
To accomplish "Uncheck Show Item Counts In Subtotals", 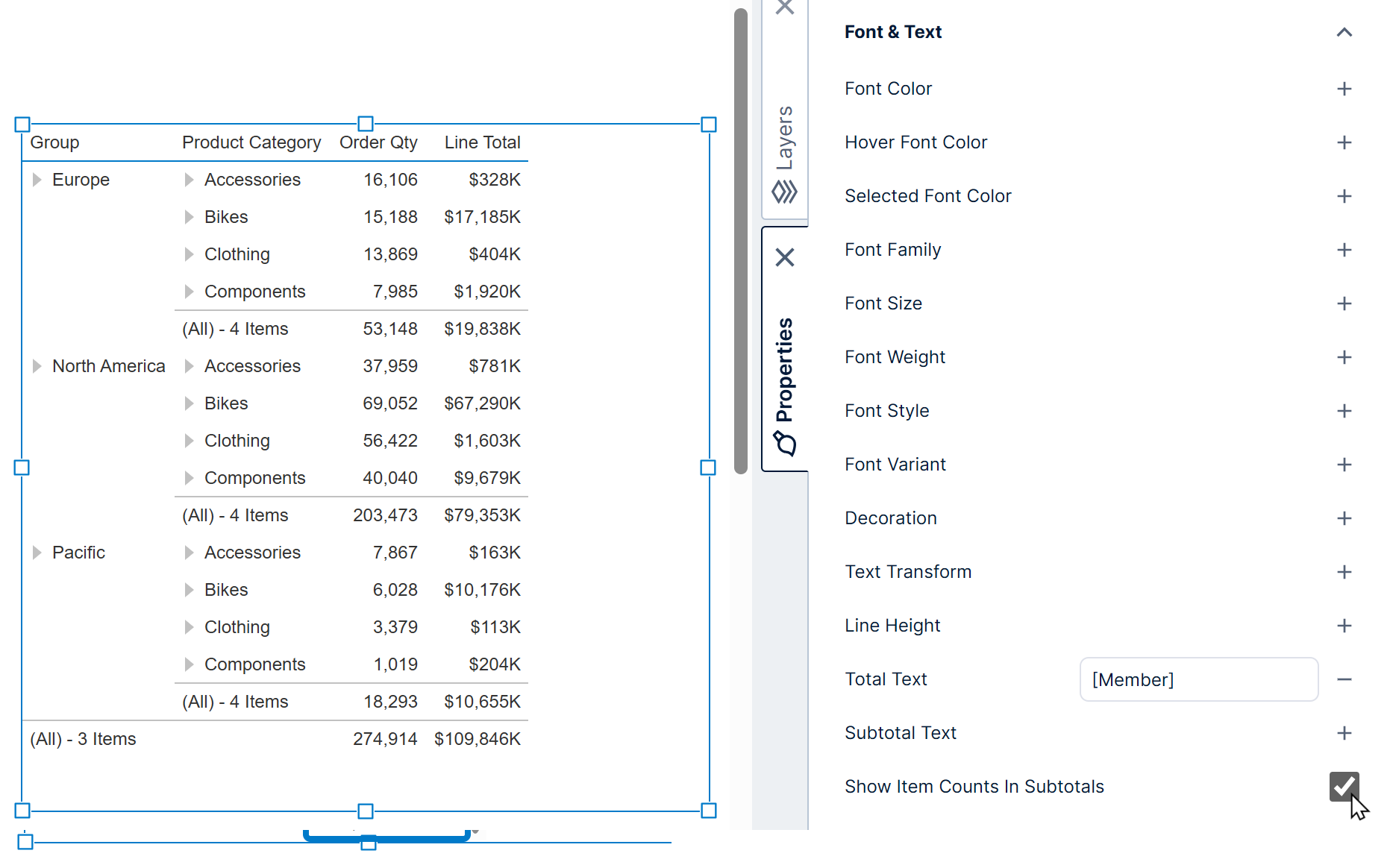I will (1343, 787).
